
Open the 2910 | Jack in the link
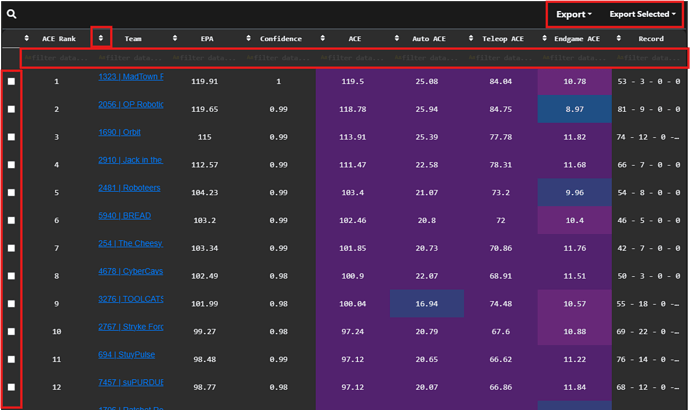click(x=131, y=160)
